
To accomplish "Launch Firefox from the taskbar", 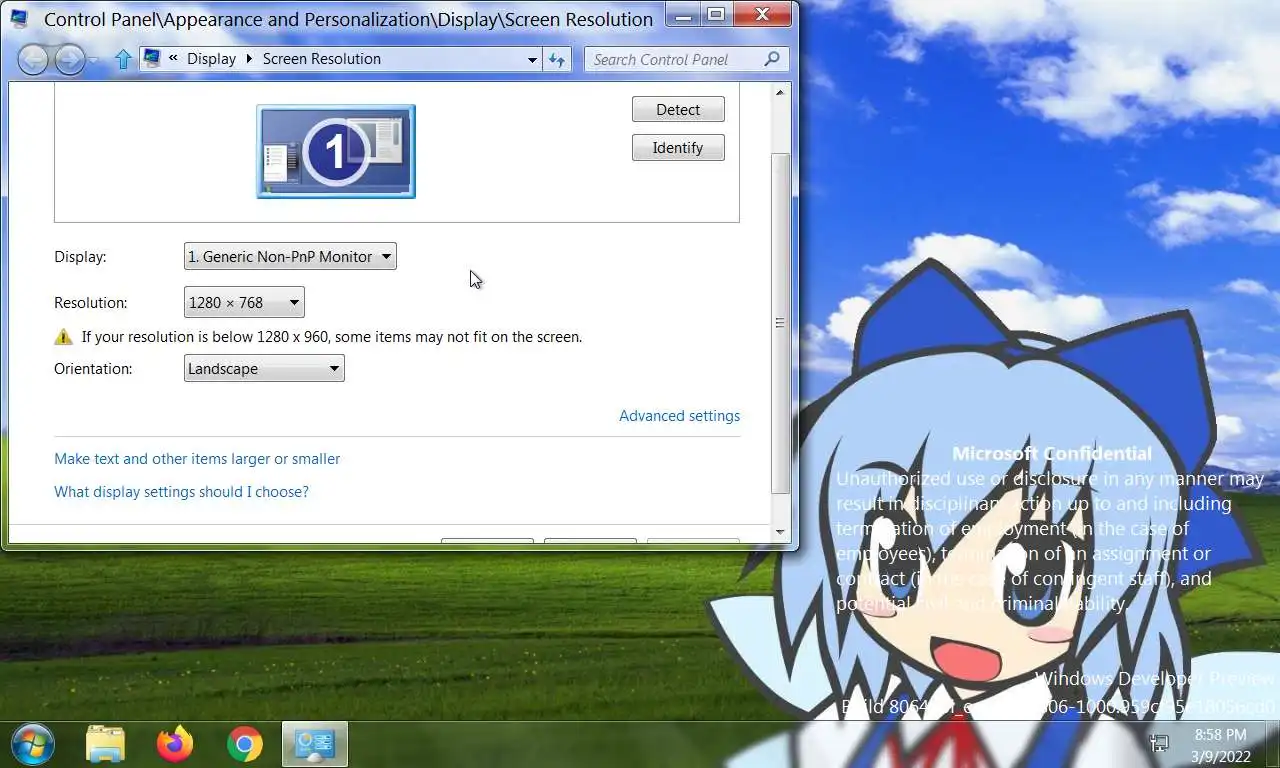I will [175, 744].
